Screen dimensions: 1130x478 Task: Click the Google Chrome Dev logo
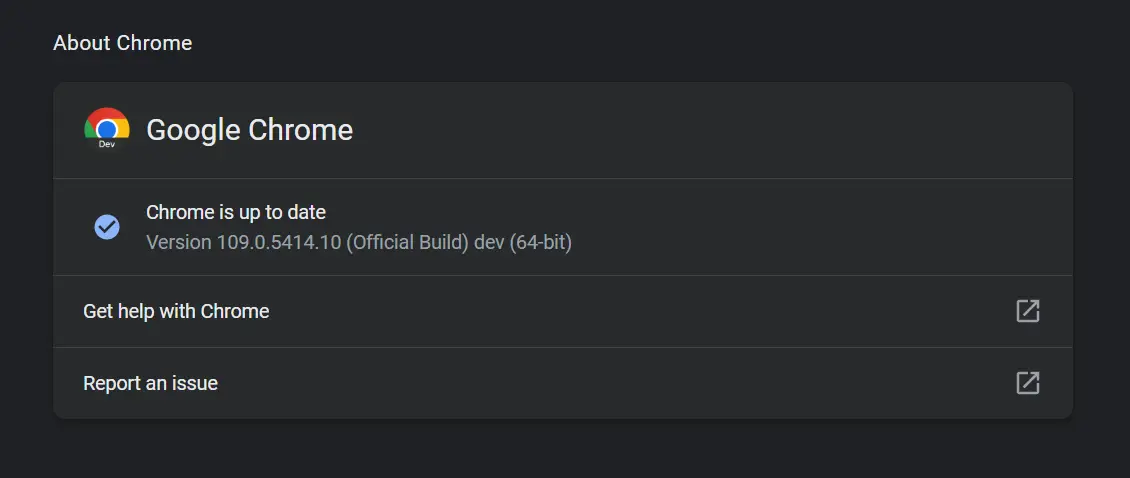click(107, 128)
